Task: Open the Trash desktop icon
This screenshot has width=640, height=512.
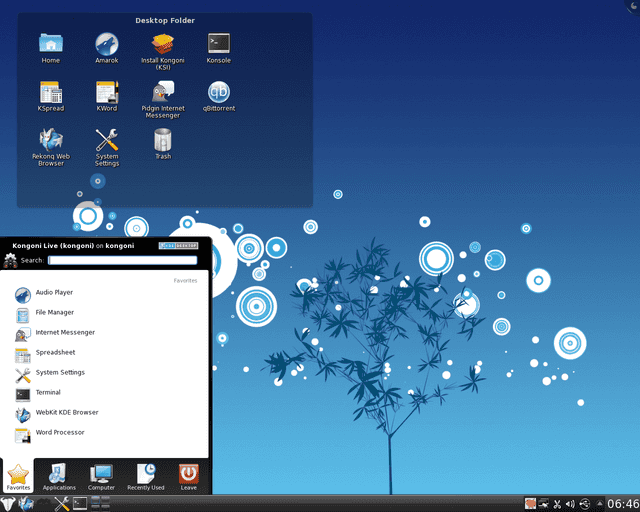Action: (x=162, y=143)
